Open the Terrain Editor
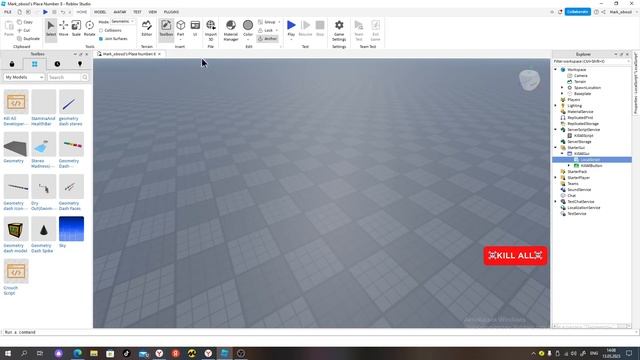Image resolution: width=640 pixels, height=360 pixels. coord(147,29)
